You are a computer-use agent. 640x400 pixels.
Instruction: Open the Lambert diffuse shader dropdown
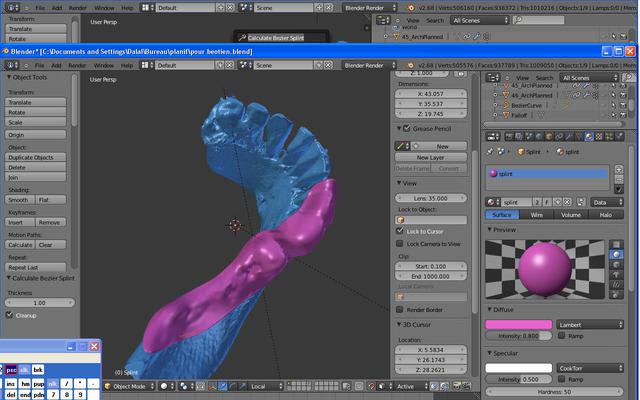point(591,324)
